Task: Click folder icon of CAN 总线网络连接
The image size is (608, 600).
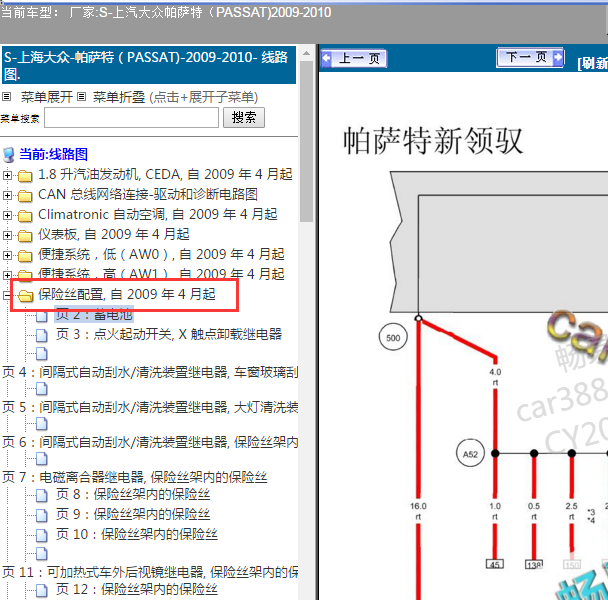Action: (25, 195)
